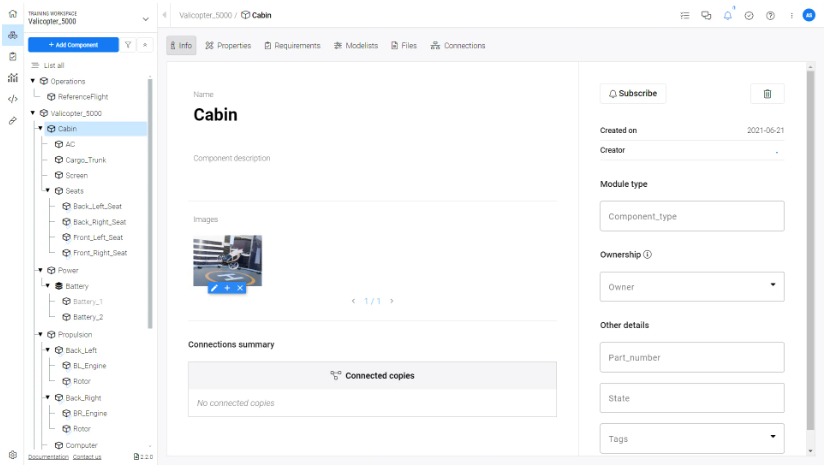828x467 pixels.
Task: Open the user avatar menu
Action: coord(808,15)
